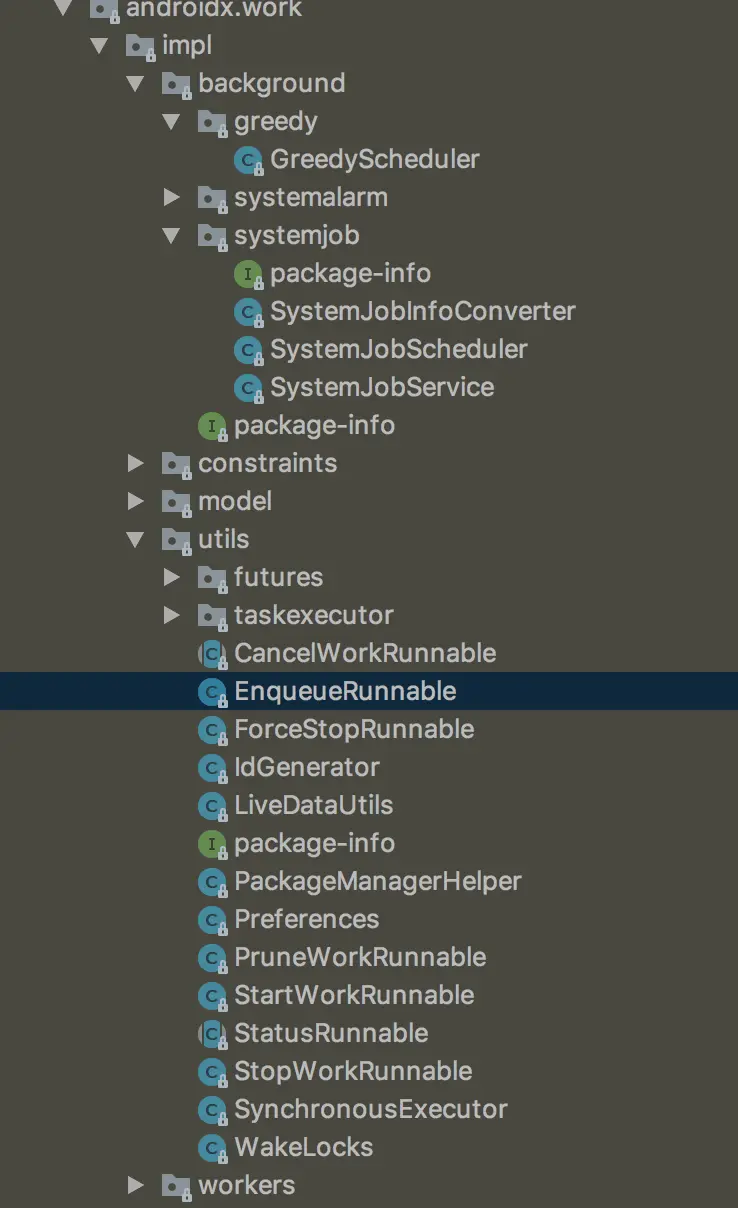Click the StatusRunnable class icon
Viewport: 738px width, 1208px height.
click(212, 1034)
